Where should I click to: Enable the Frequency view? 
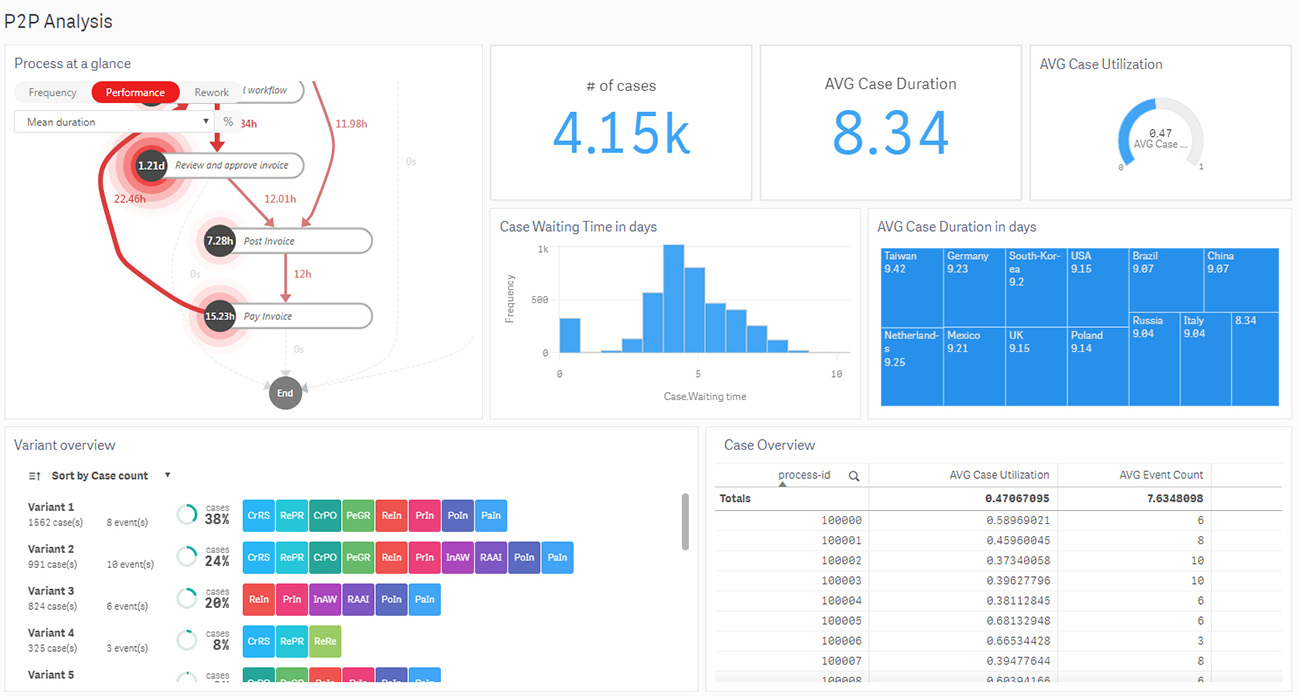tap(52, 91)
